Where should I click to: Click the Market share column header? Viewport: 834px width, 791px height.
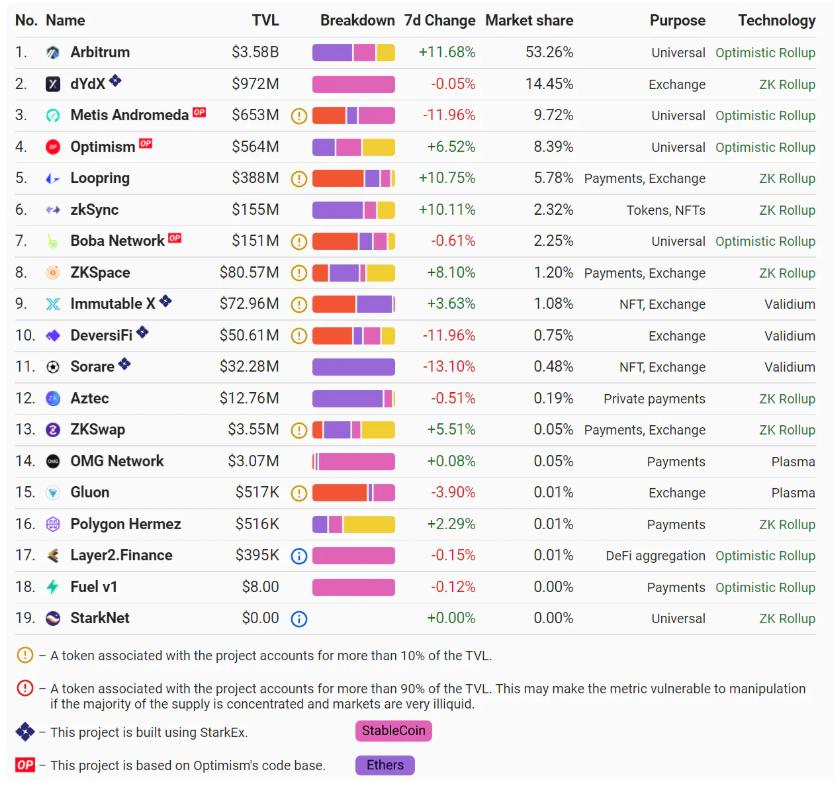click(x=529, y=20)
